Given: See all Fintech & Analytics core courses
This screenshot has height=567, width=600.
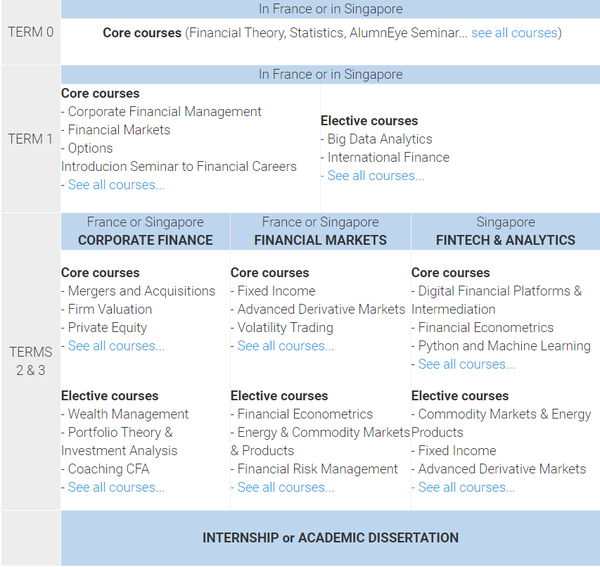Looking at the screenshot, I should pyautogui.click(x=466, y=364).
